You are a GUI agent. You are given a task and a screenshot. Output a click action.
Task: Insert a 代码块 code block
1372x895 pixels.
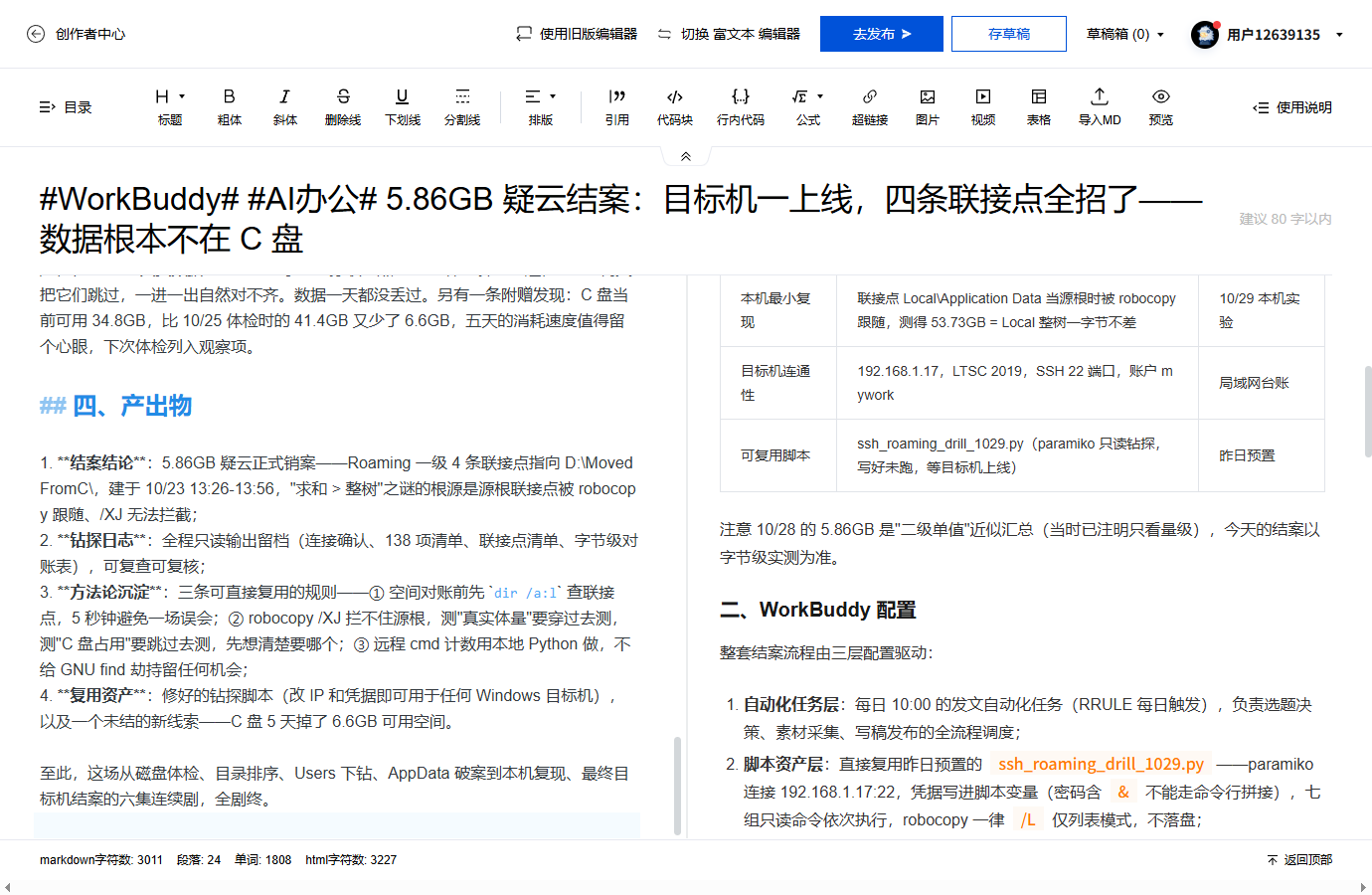[x=675, y=107]
